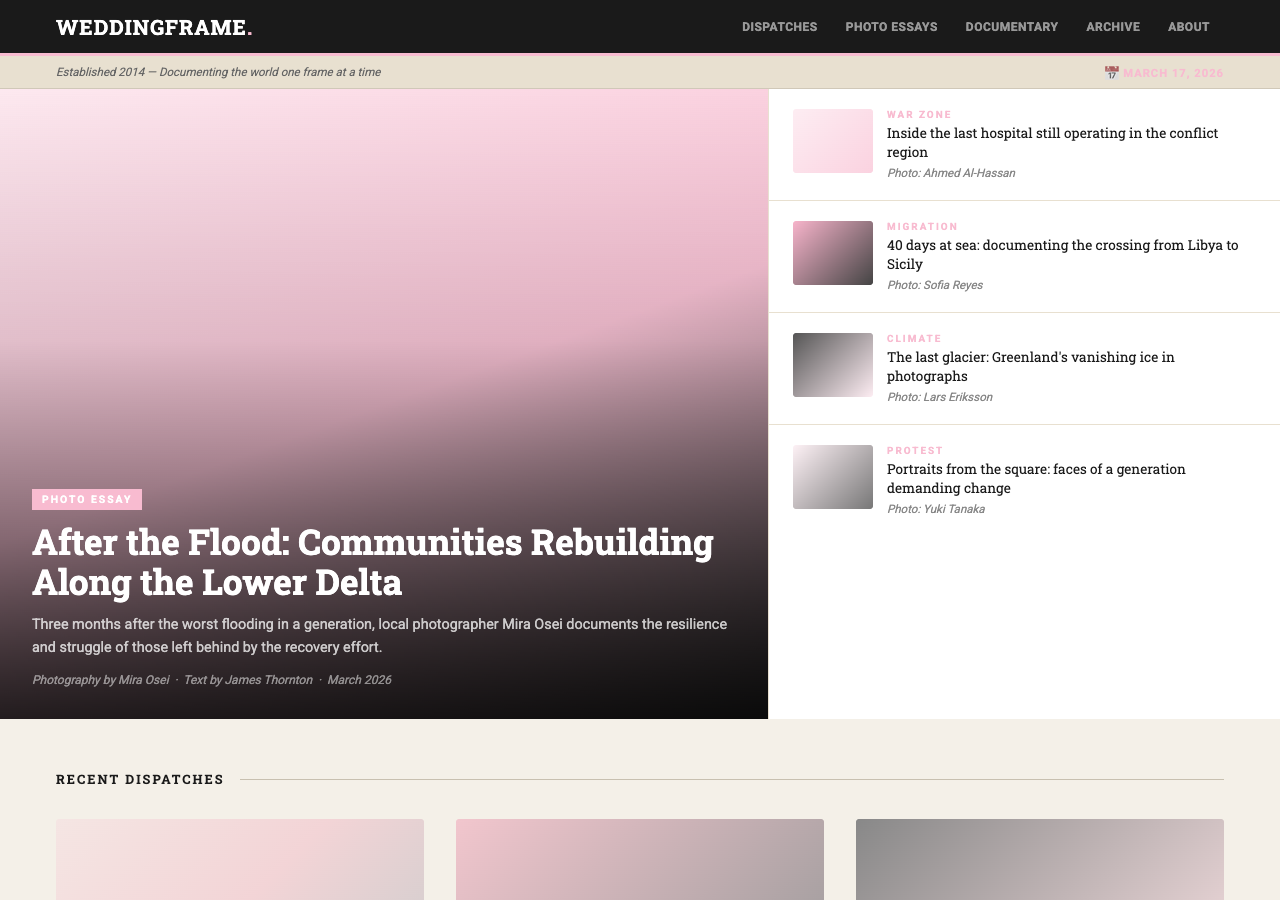Read The last glacier article

click(x=1030, y=366)
